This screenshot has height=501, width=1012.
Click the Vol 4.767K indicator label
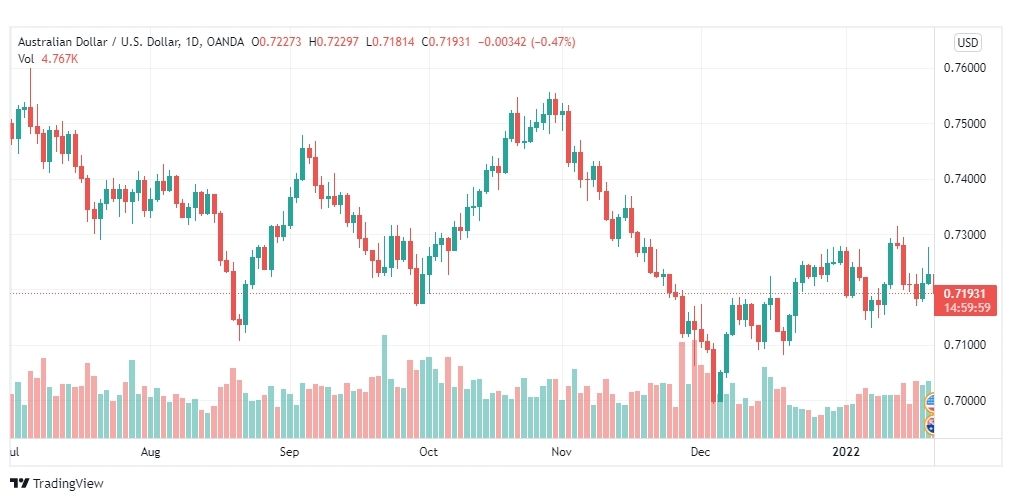[48, 58]
